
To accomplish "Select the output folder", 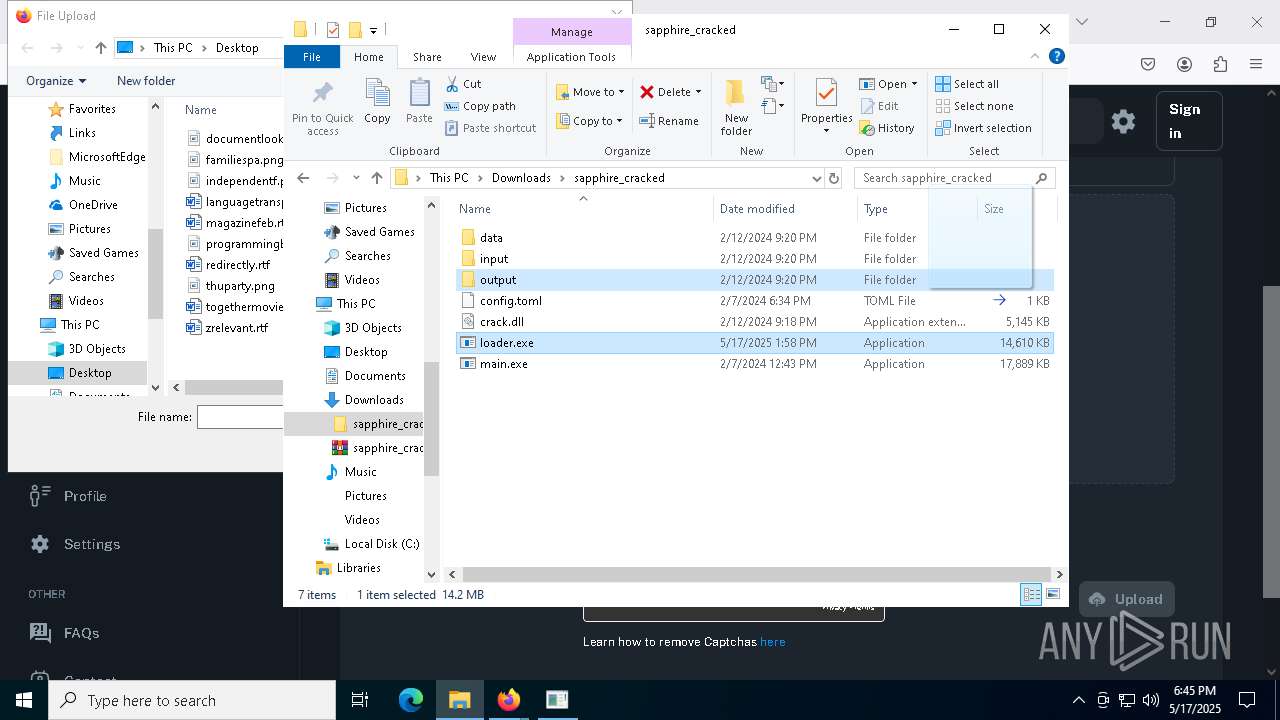I will 755,280.
